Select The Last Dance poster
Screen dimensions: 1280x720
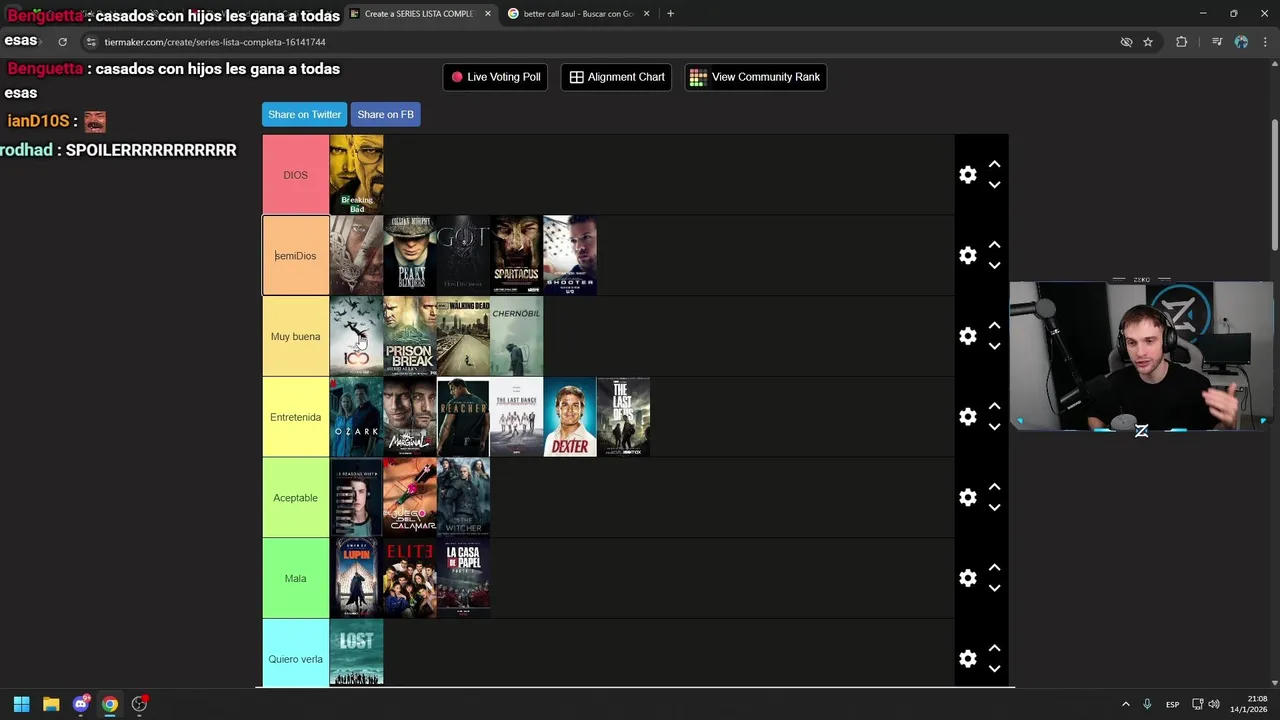tap(516, 417)
